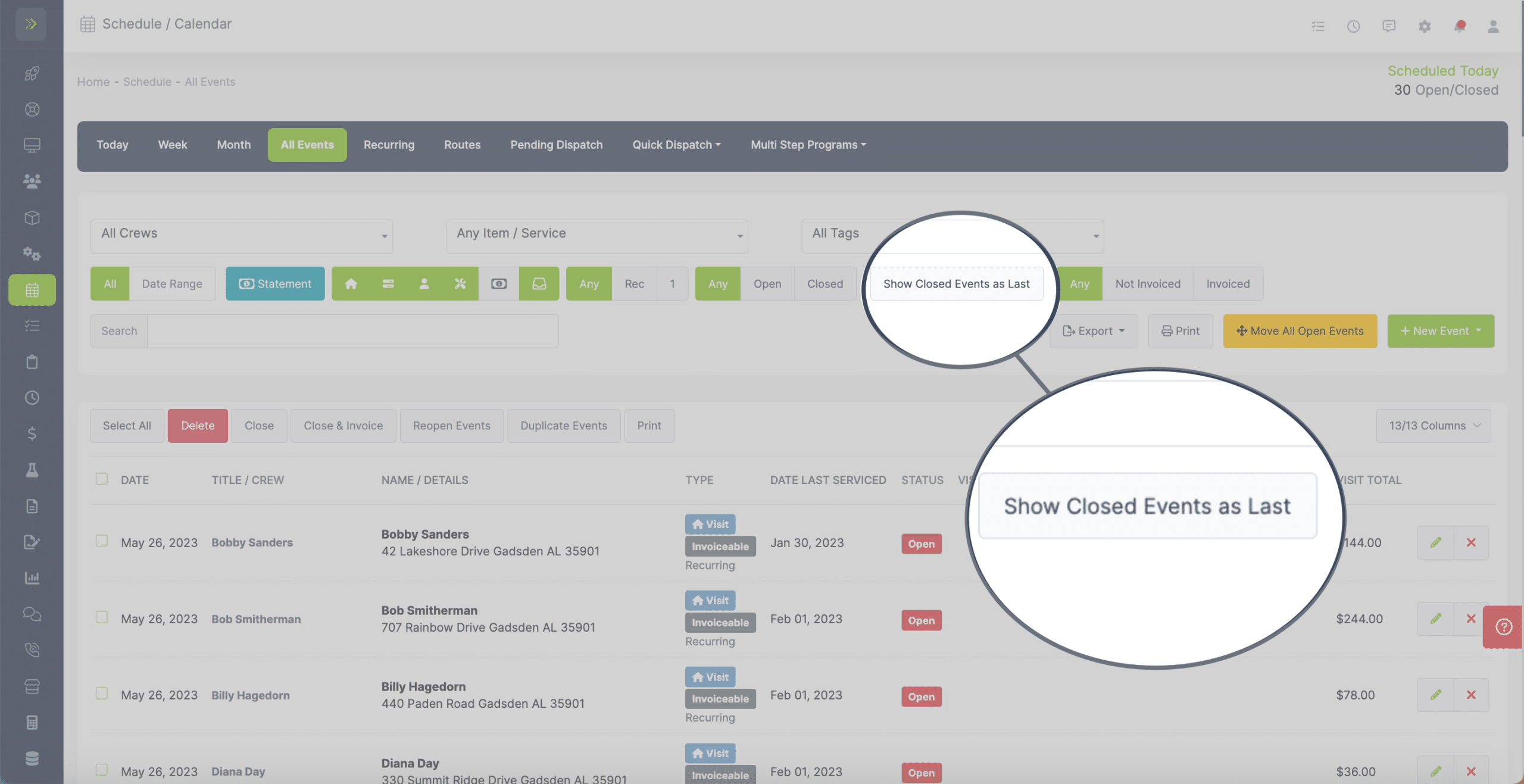
Task: Expand the Quick Dispatch menu
Action: [676, 145]
